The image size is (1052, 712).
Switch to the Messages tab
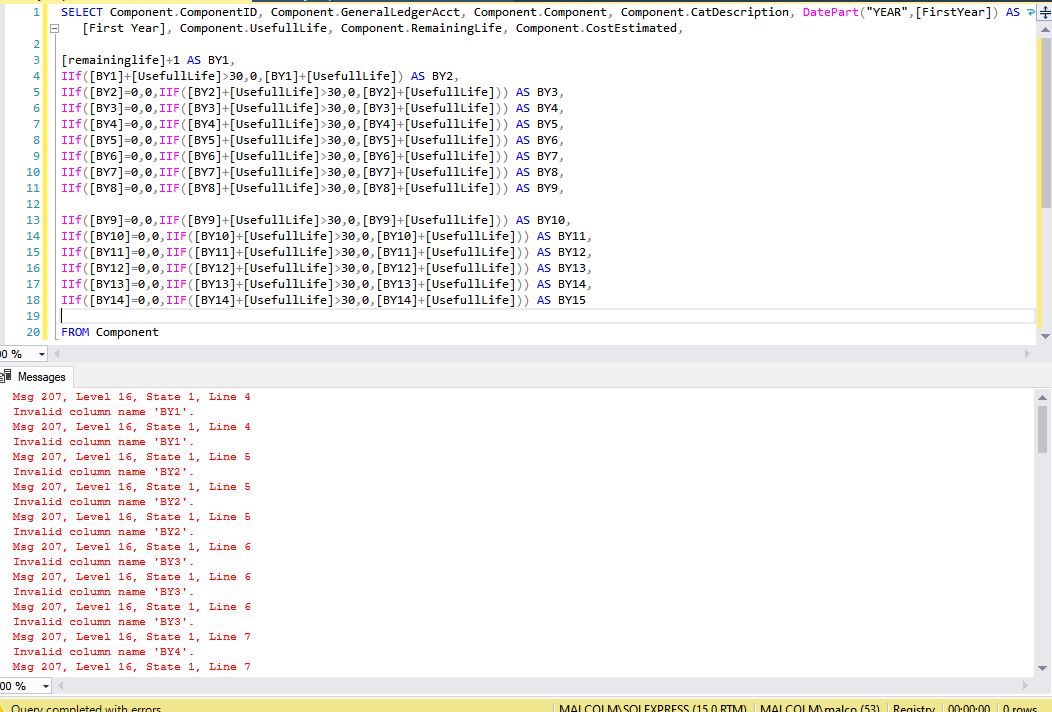[x=40, y=377]
